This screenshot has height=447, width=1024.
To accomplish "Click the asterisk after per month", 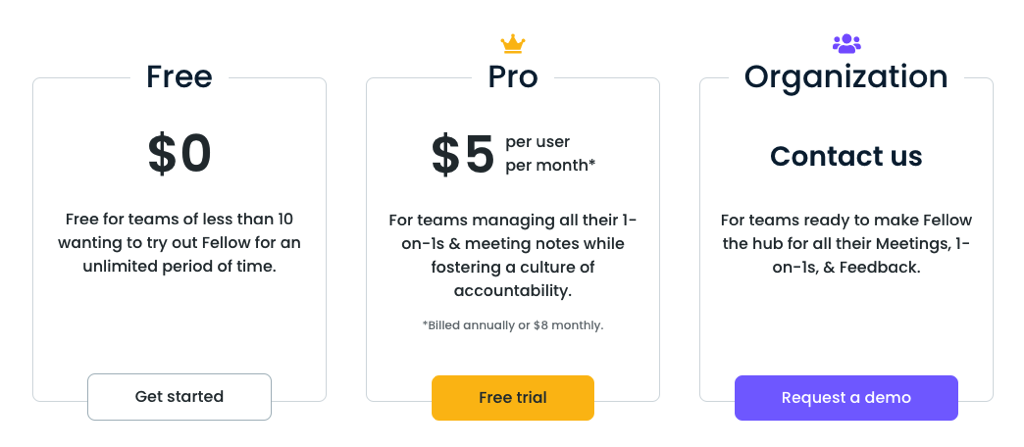I will coord(592,163).
